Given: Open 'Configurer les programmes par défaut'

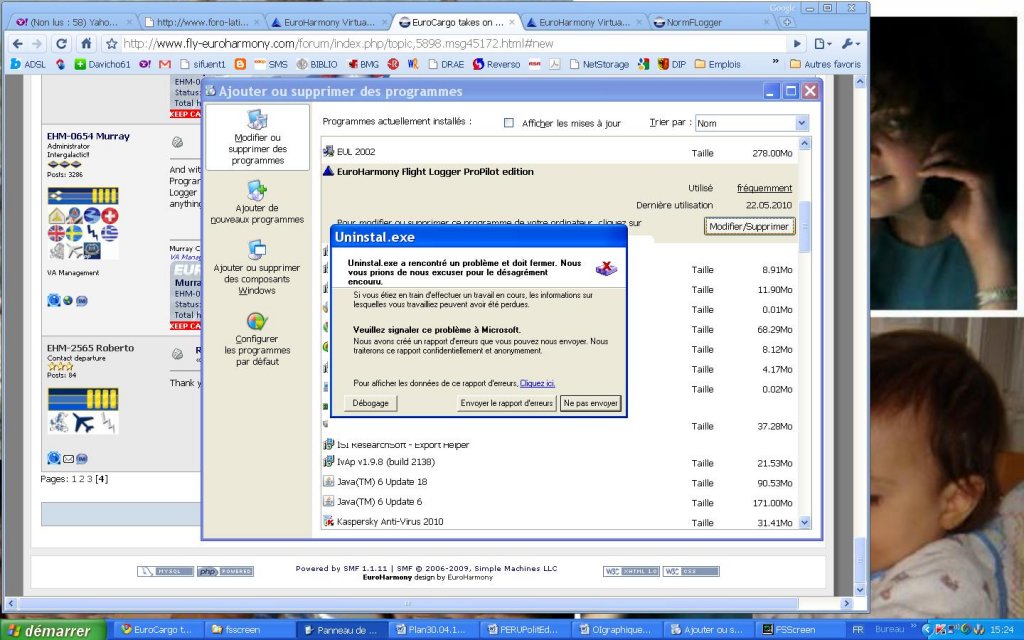Looking at the screenshot, I should coord(257,338).
